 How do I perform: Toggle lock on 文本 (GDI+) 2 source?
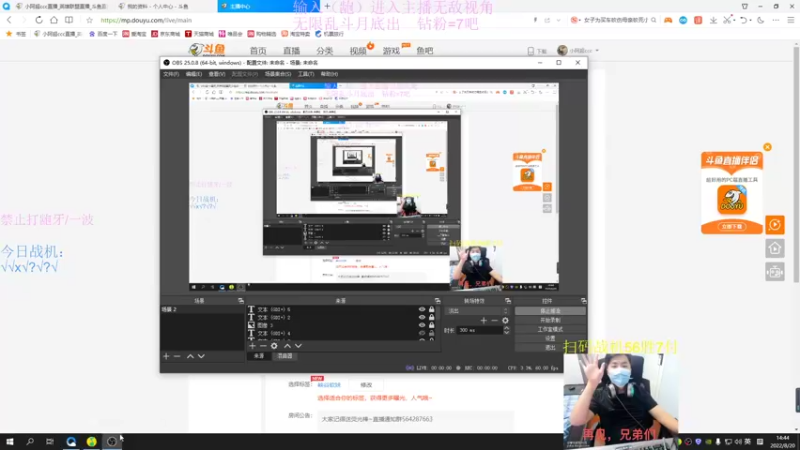(432, 317)
